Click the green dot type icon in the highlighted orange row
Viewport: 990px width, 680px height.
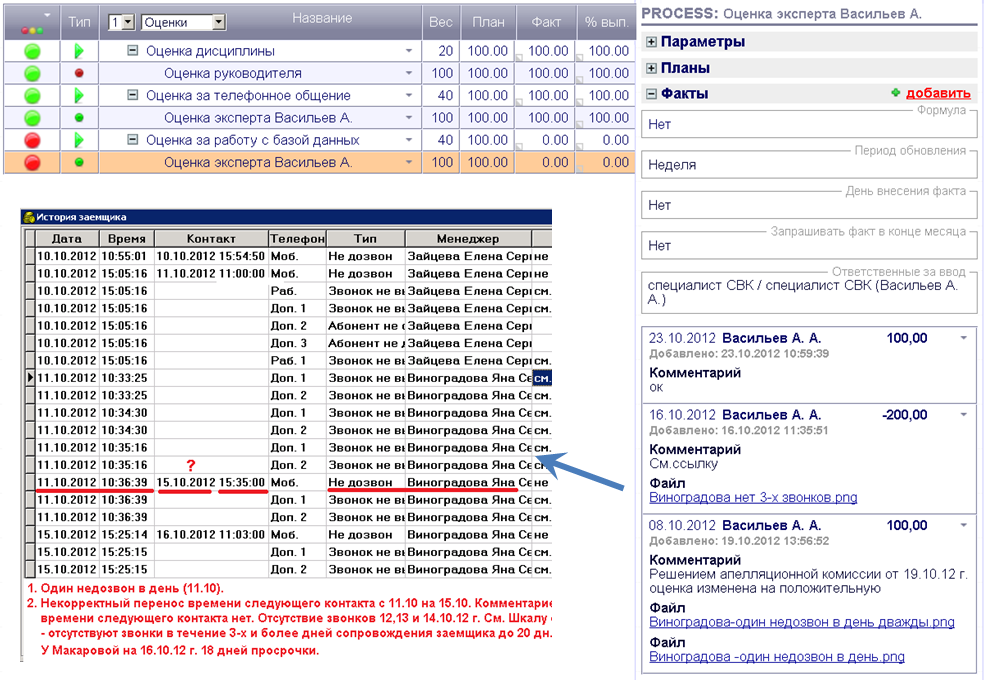pos(79,162)
